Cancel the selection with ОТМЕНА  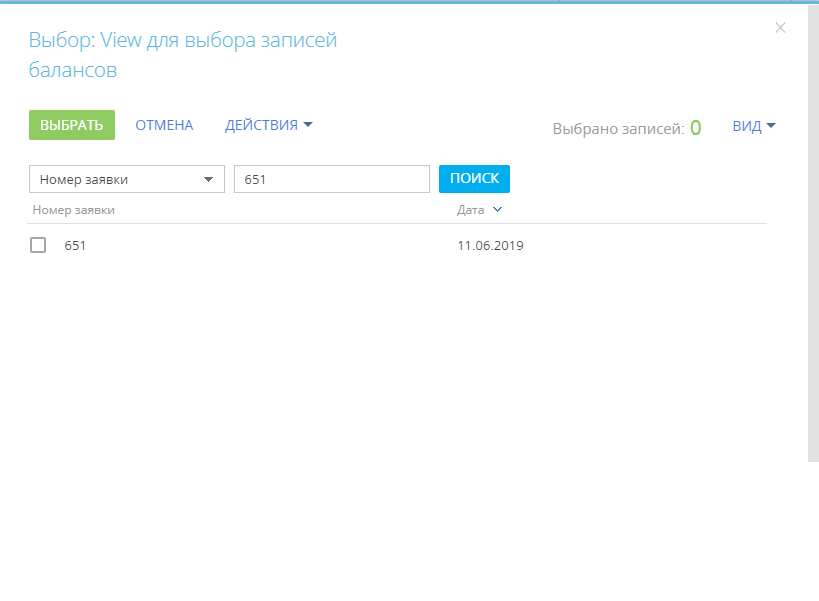[x=164, y=125]
